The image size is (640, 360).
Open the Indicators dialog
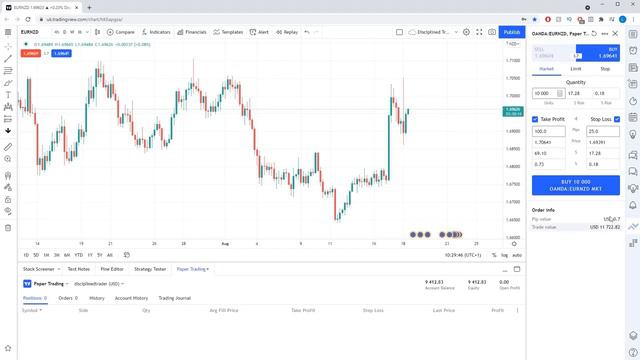pyautogui.click(x=156, y=32)
